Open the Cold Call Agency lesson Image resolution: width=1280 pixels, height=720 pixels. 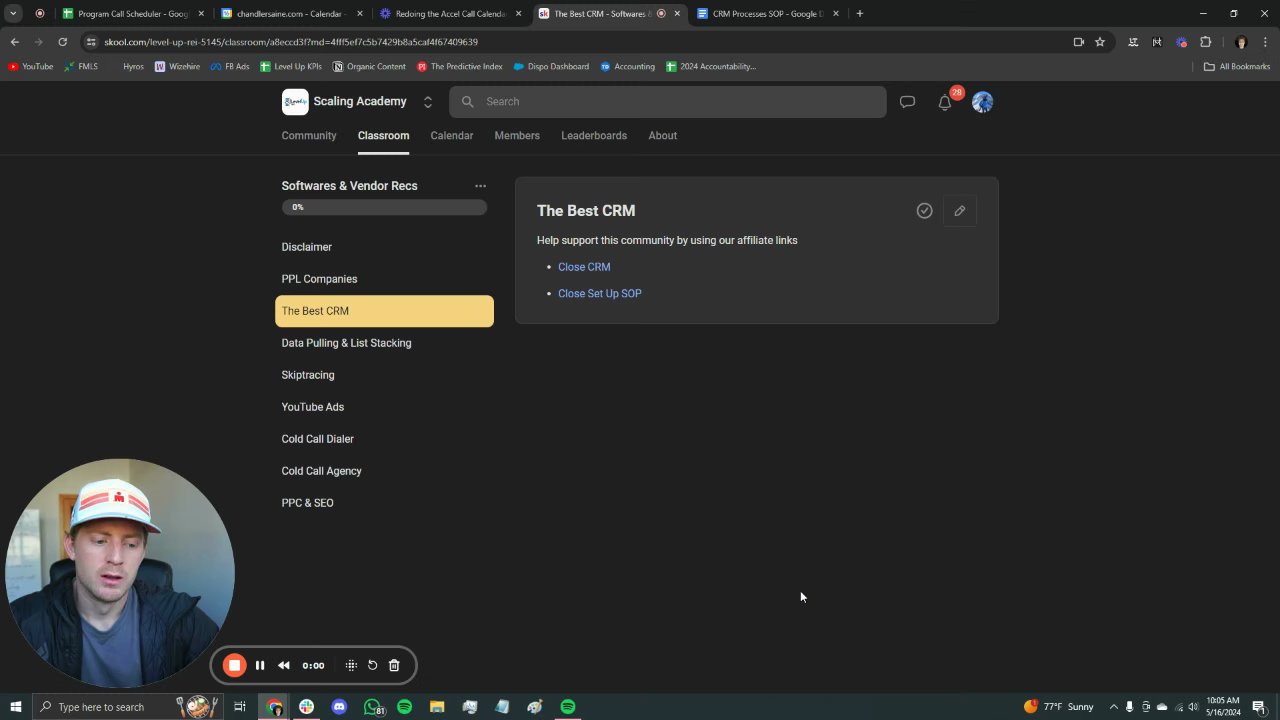pos(384,471)
